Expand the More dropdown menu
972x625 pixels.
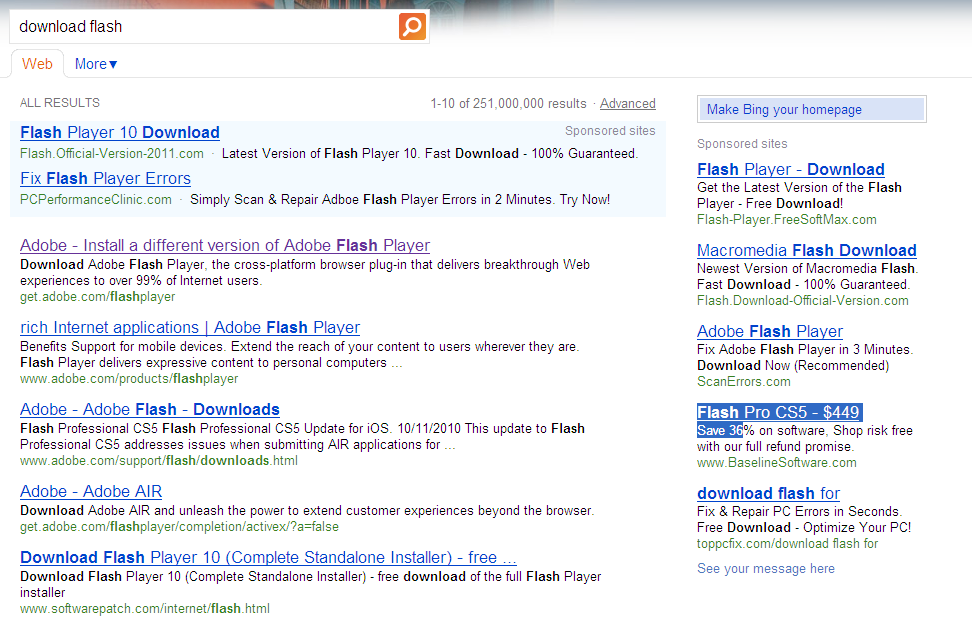coord(96,64)
